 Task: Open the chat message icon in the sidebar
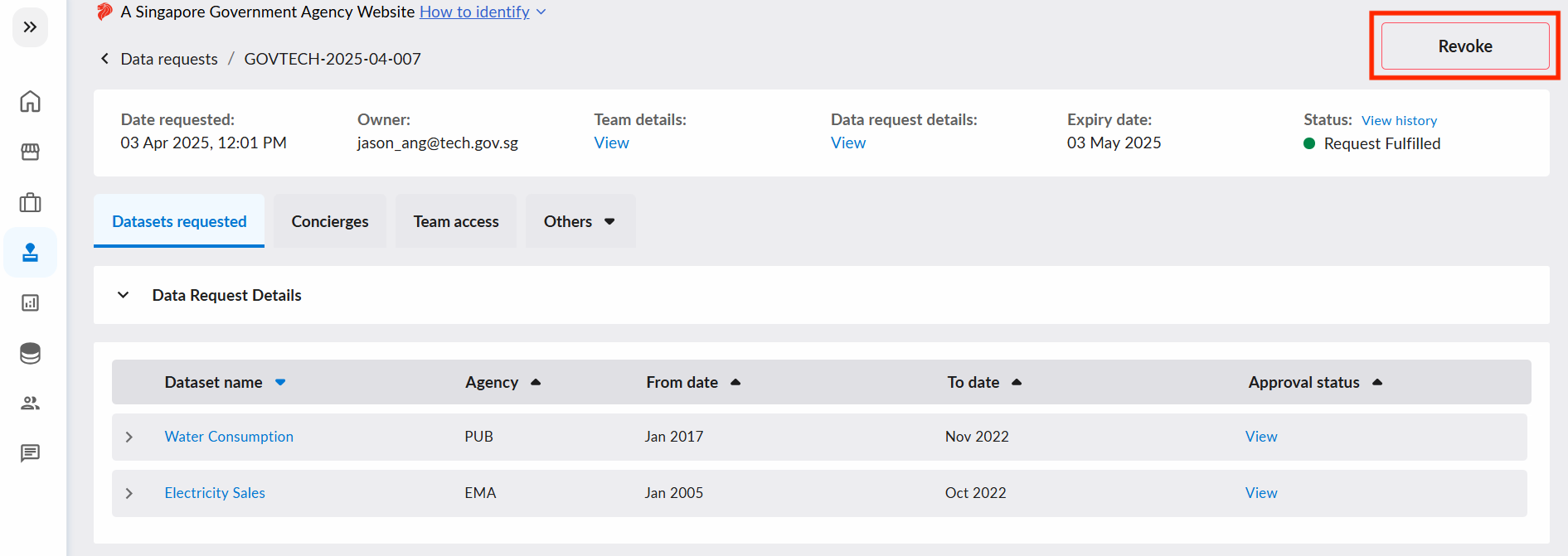click(30, 453)
